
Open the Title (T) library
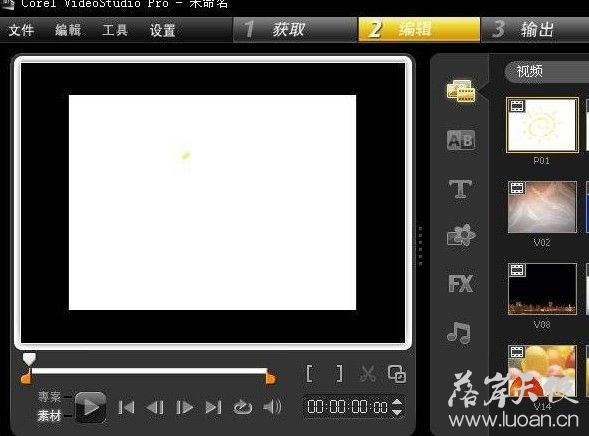pyautogui.click(x=460, y=189)
